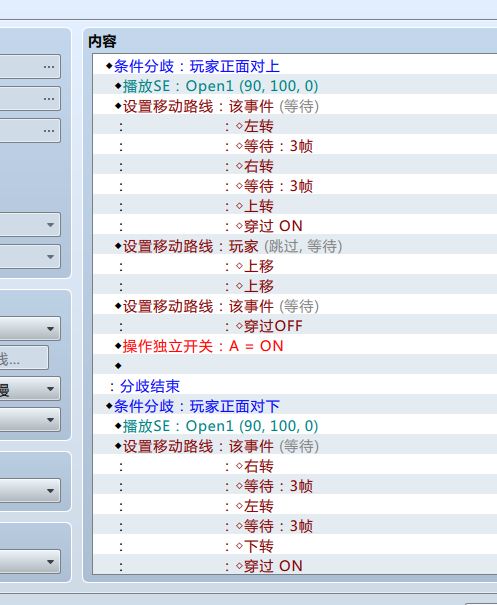Screen dimensions: 497x605
Task: Select the ◇下转 movement command row
Action: pos(295,546)
